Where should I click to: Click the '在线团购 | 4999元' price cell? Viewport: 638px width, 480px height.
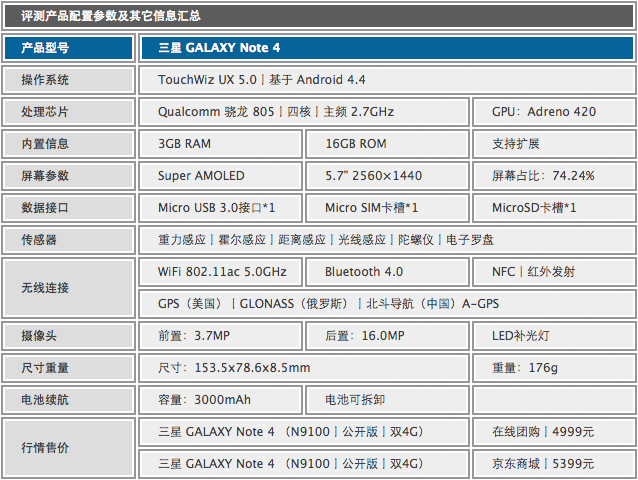(554, 432)
